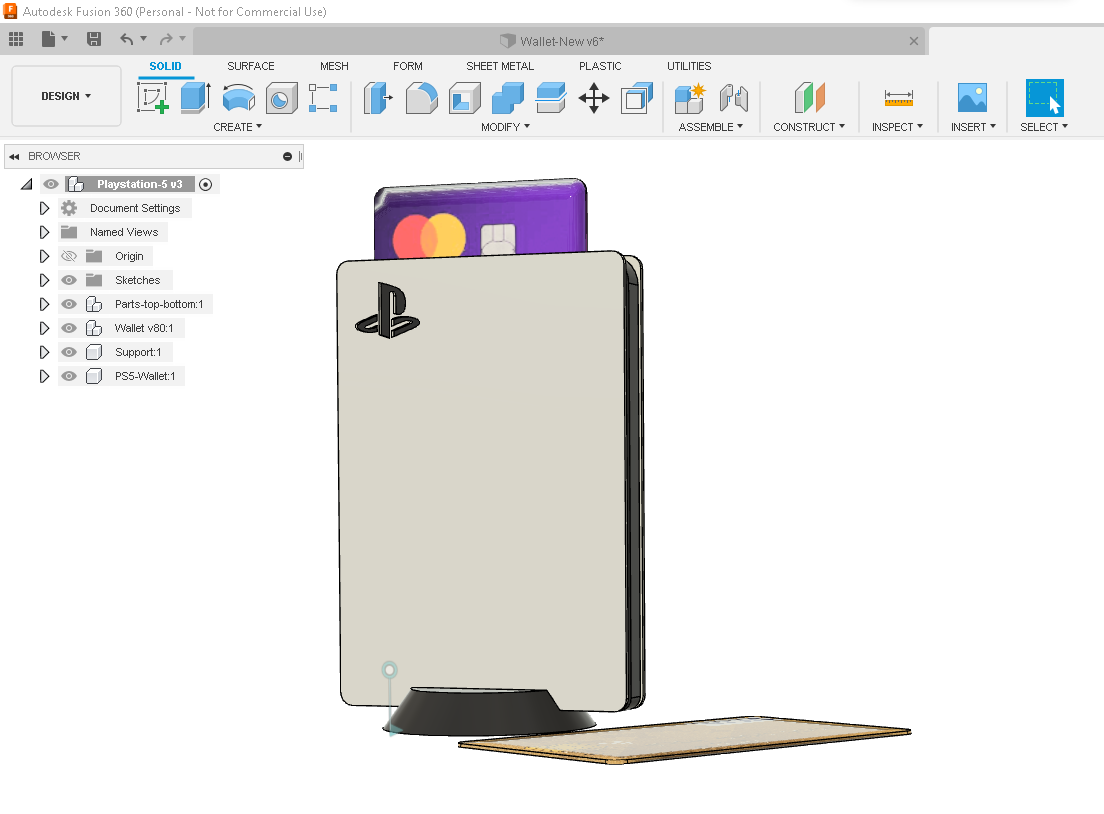Switch to the UTILITIES tab
This screenshot has width=1104, height=814.
coord(689,66)
